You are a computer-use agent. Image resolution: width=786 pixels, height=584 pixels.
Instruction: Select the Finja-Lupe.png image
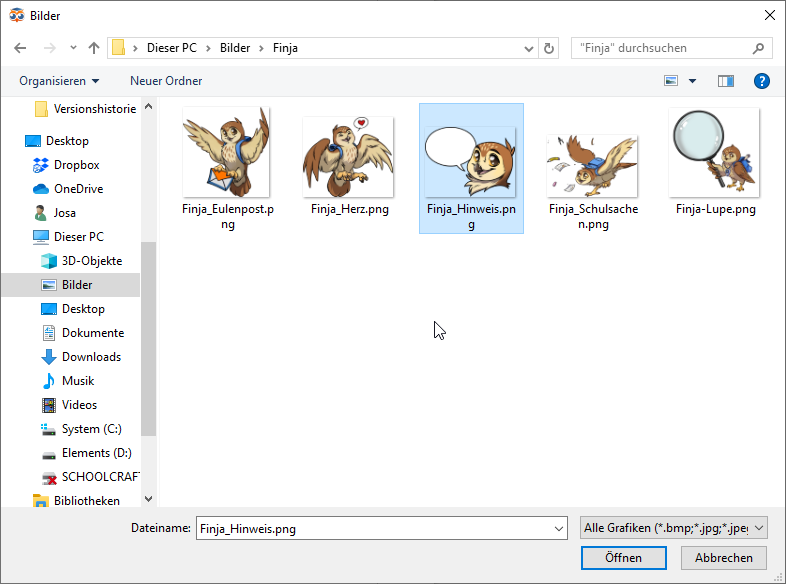click(715, 162)
